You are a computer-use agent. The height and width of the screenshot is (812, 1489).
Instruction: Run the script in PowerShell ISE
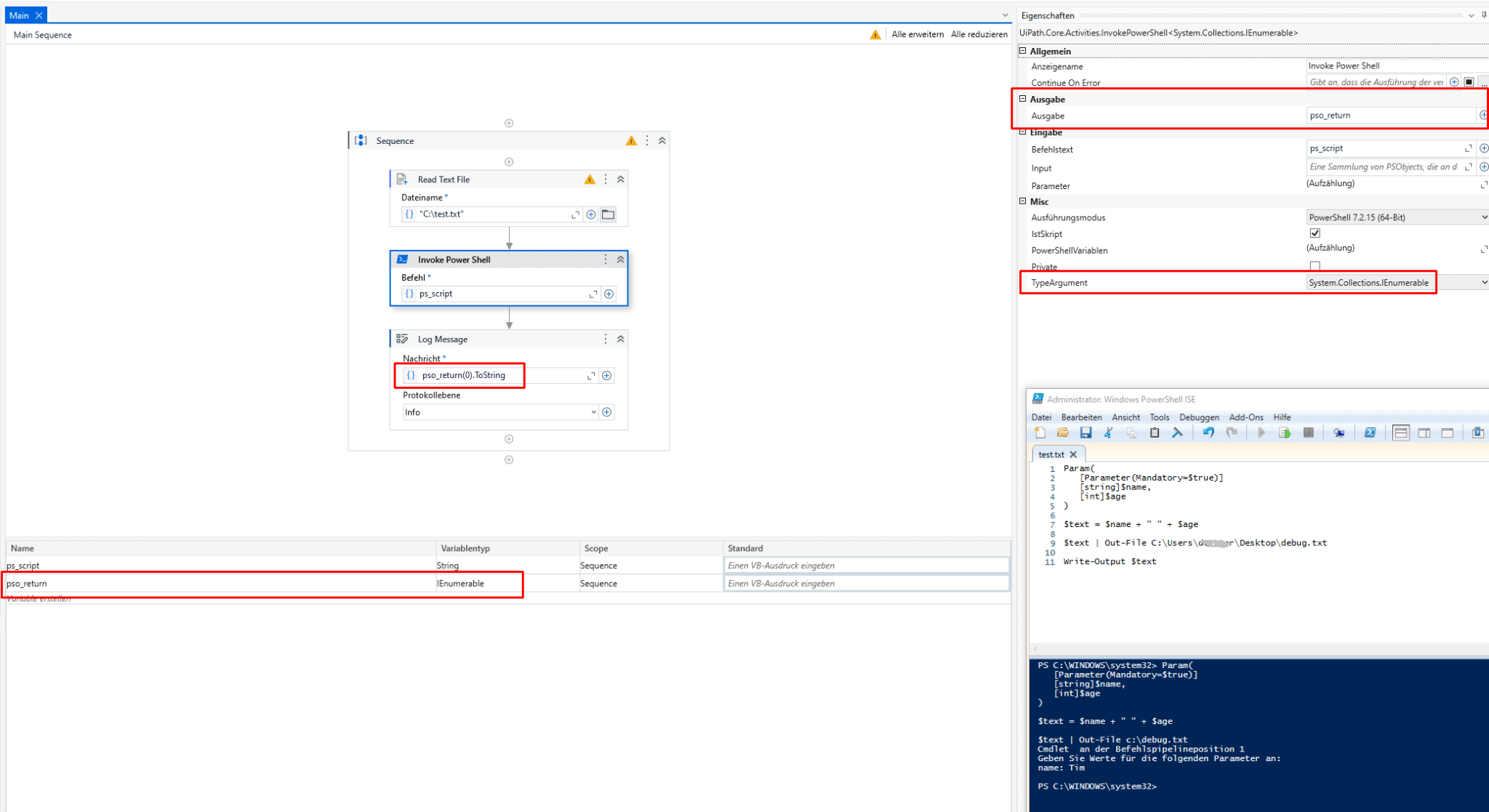coord(1263,433)
